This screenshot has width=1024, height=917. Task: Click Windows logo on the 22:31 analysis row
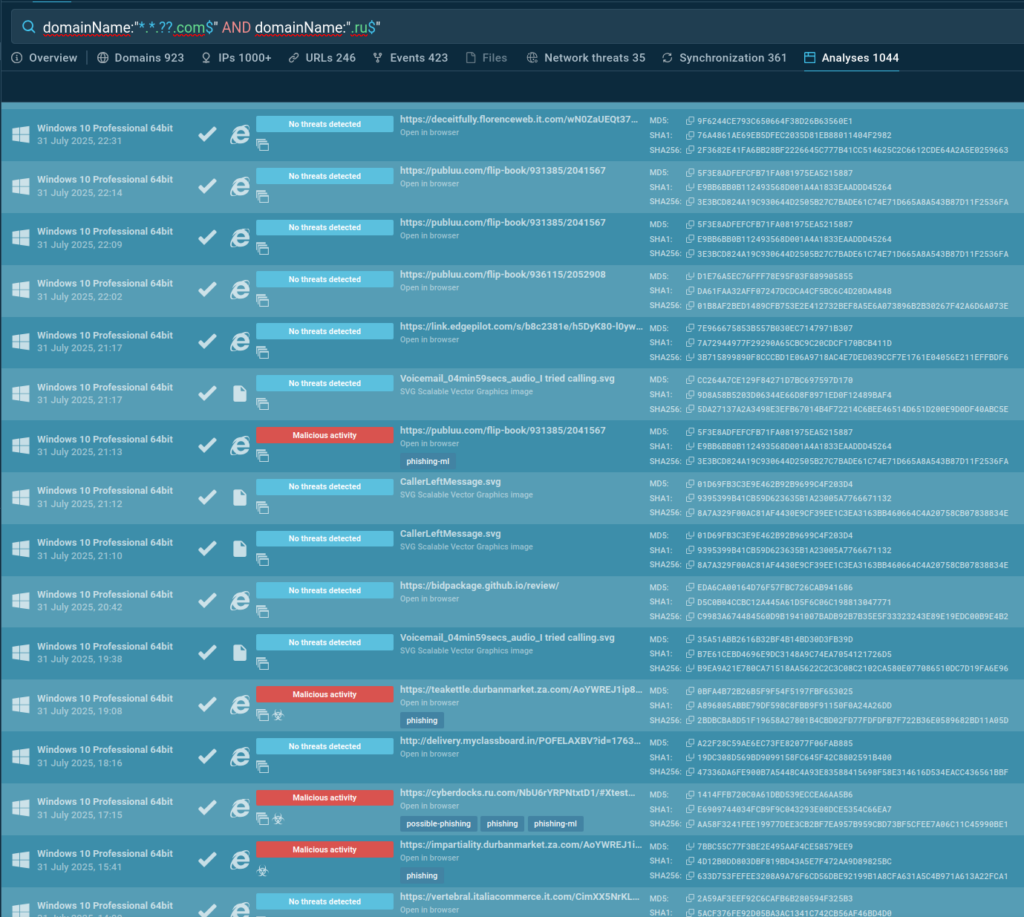point(20,134)
